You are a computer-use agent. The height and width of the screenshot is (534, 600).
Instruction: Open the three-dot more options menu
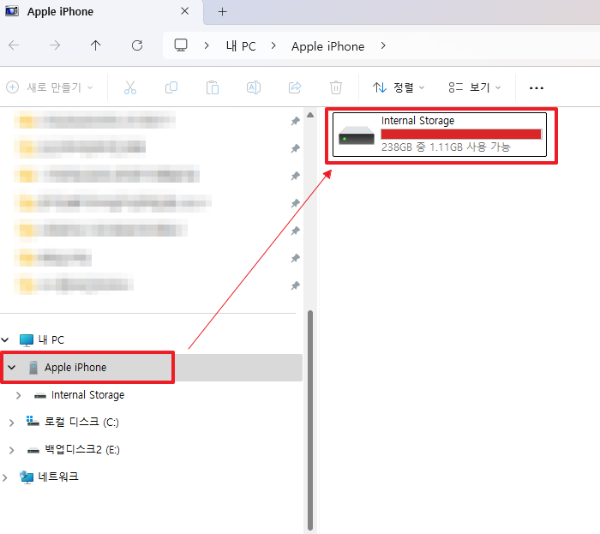pyautogui.click(x=536, y=88)
